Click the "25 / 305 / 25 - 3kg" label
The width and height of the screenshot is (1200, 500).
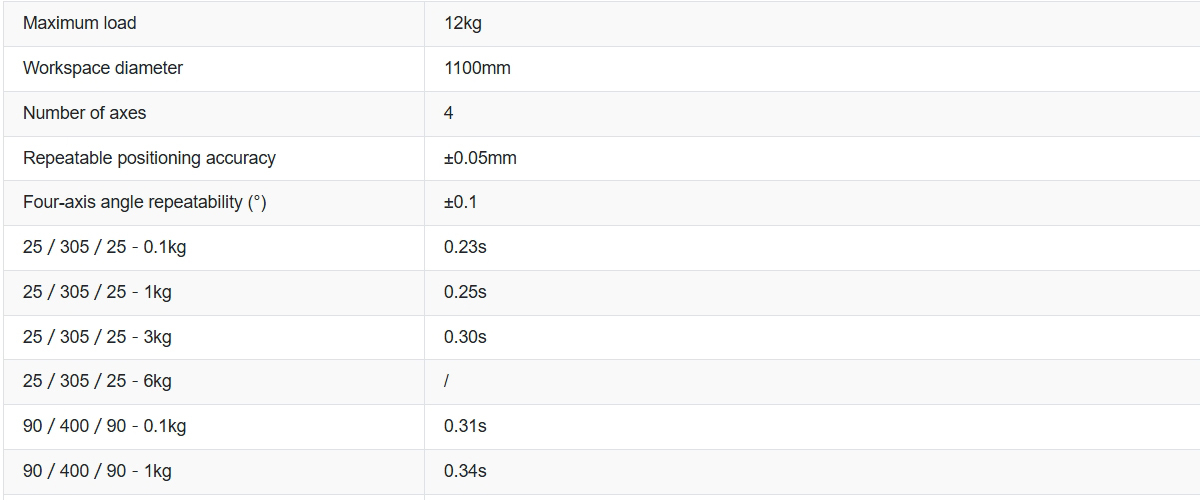pos(98,337)
